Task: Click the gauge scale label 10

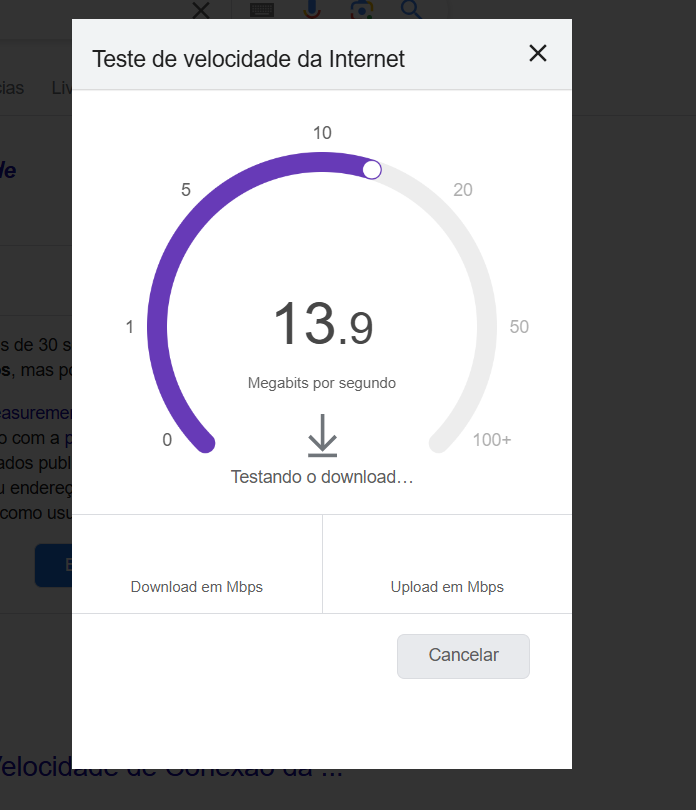Action: click(x=322, y=133)
